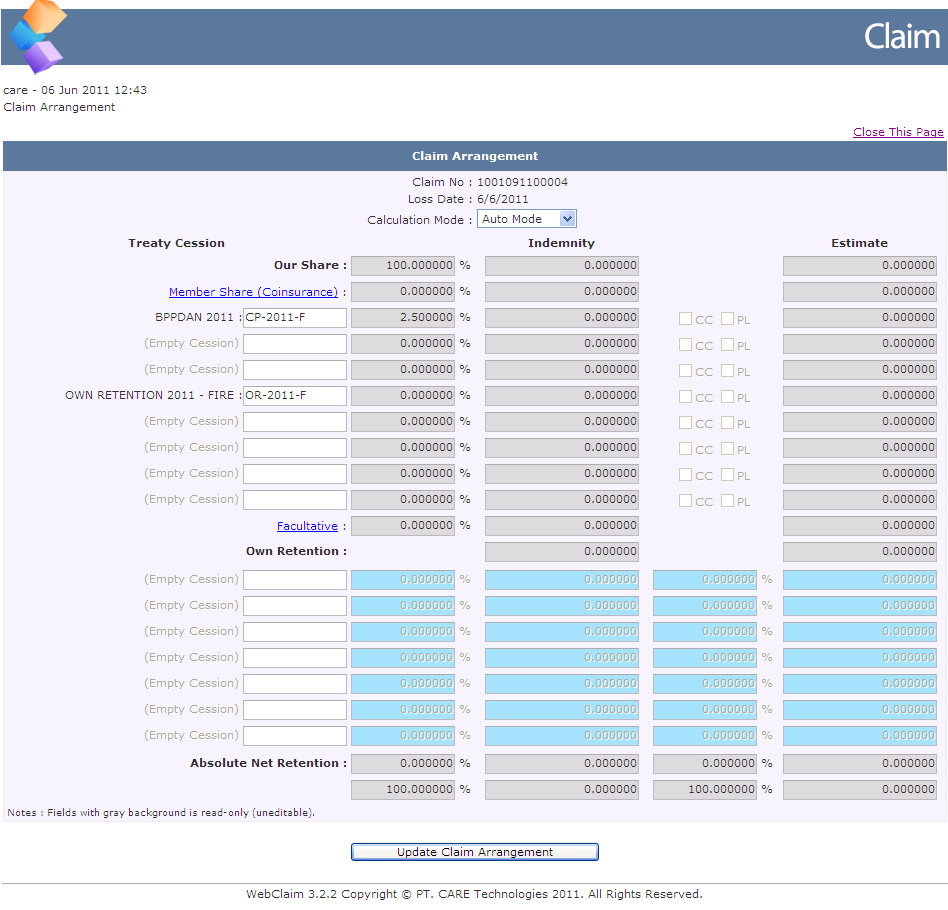Click the Facultative link

(307, 526)
